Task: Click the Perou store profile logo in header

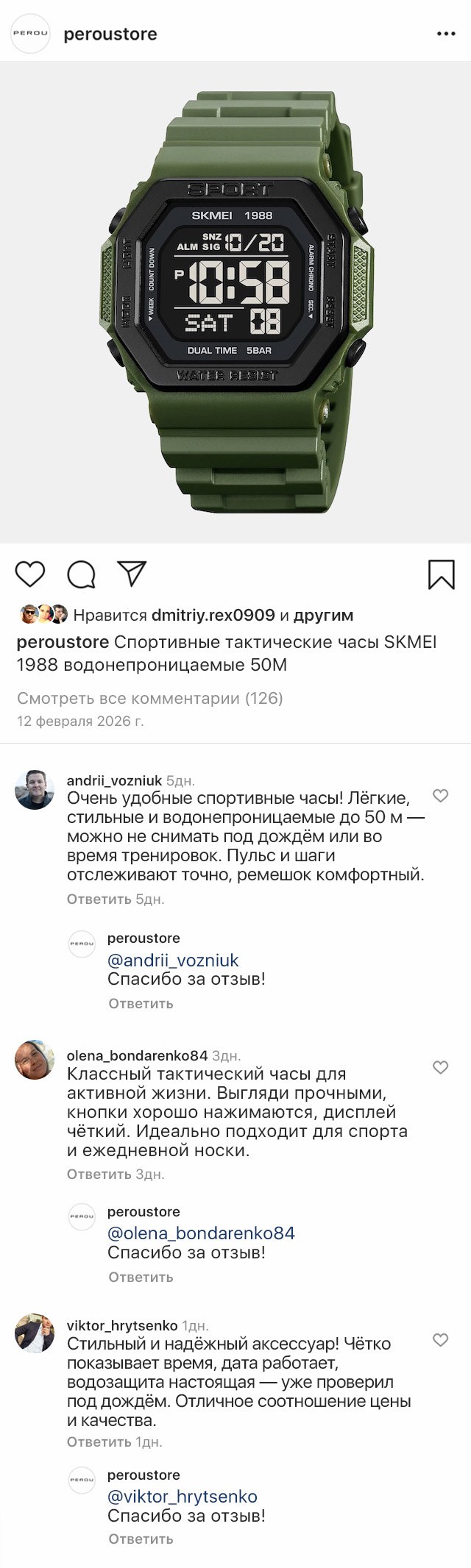Action: 31,34
